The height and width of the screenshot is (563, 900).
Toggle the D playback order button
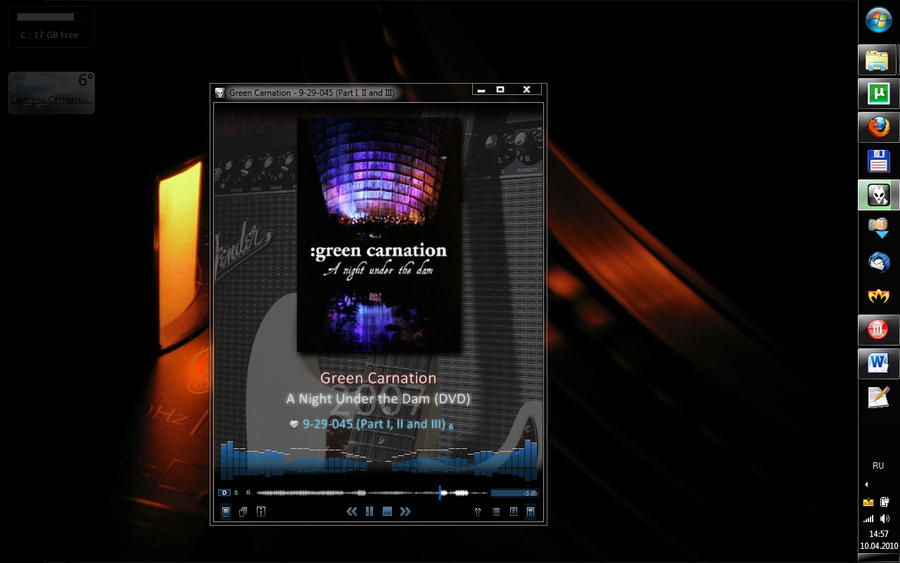click(x=224, y=492)
